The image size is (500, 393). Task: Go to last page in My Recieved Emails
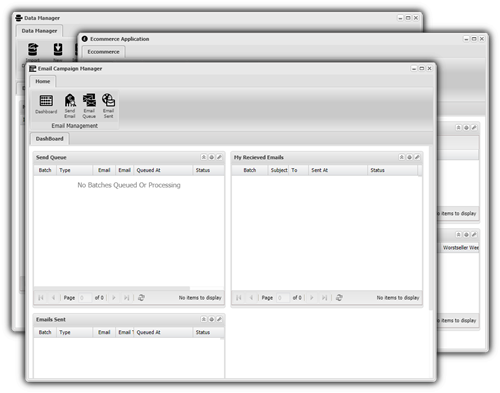point(324,298)
